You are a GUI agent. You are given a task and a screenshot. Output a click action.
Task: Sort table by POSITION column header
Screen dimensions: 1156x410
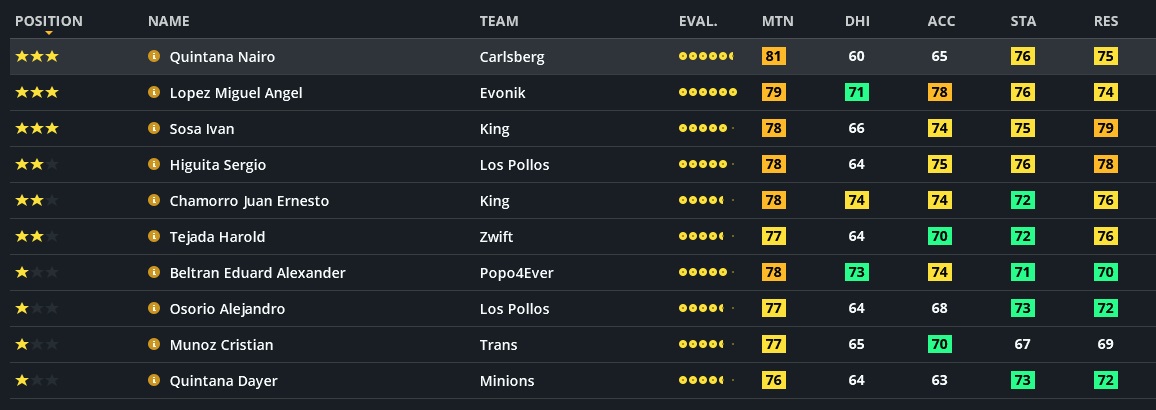(49, 21)
